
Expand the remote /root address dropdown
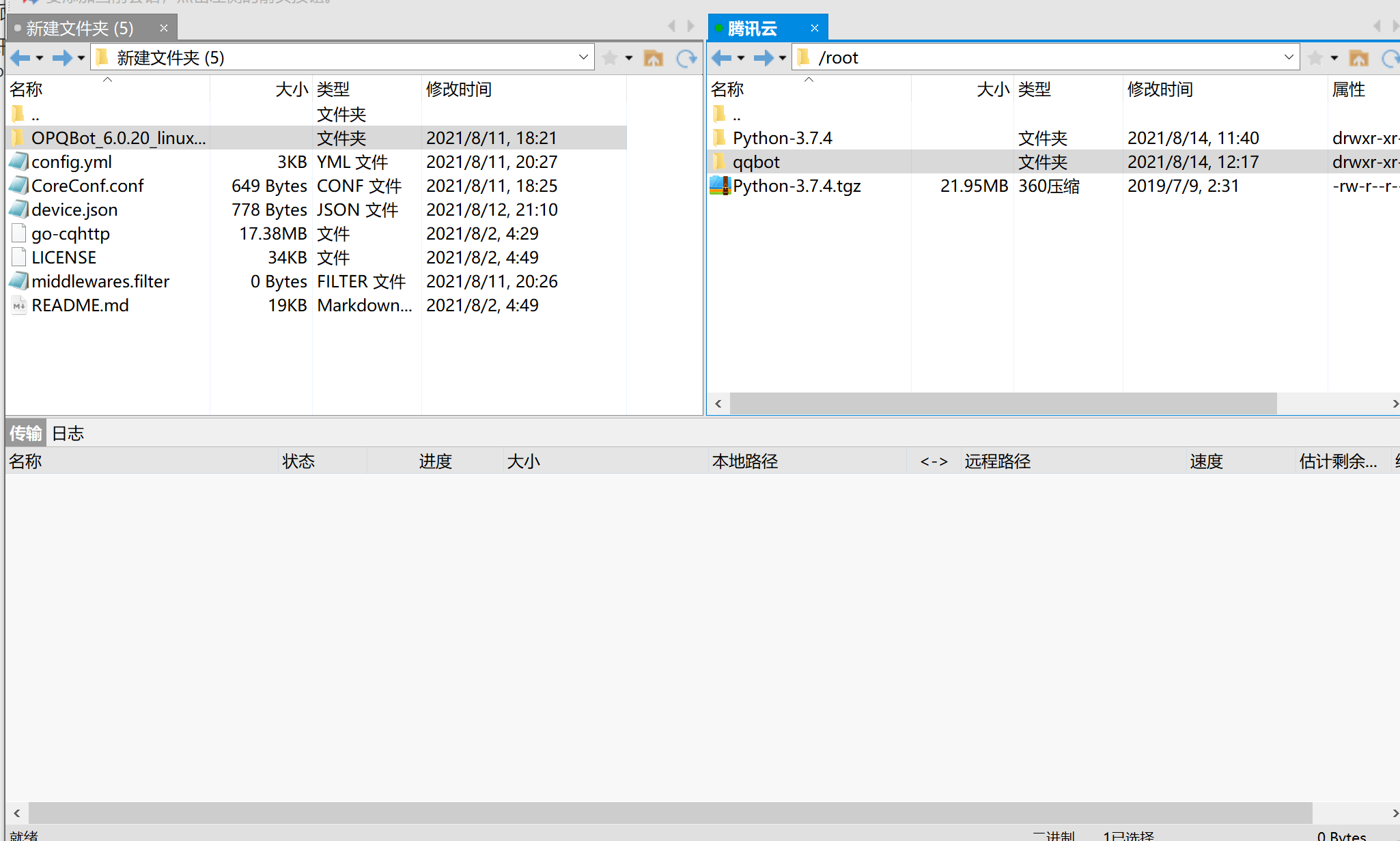(1289, 57)
